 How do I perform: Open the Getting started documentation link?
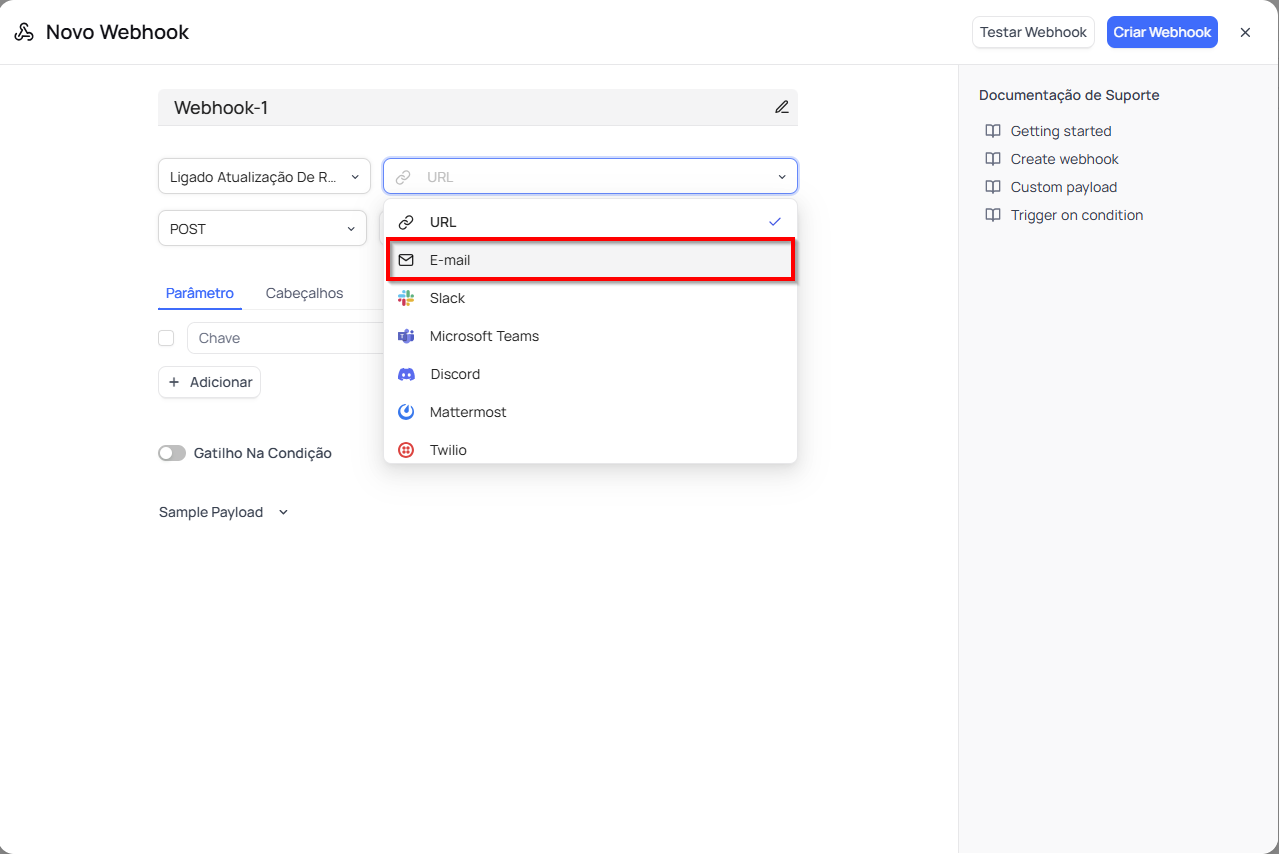pyautogui.click(x=1060, y=131)
